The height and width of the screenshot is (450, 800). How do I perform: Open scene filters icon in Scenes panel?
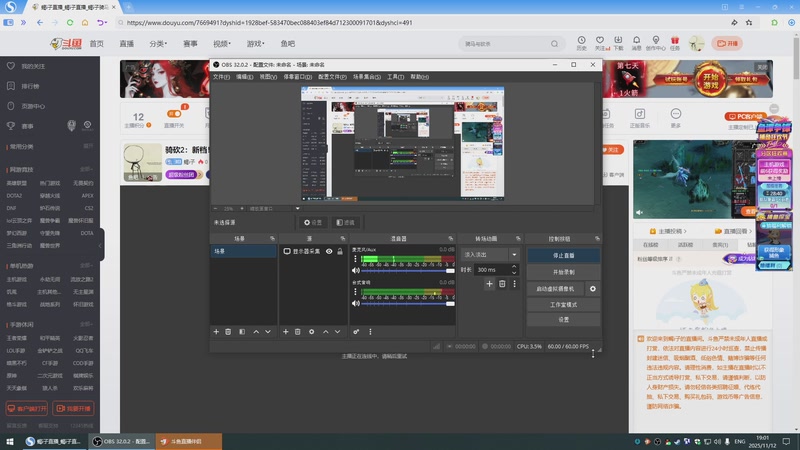click(242, 332)
